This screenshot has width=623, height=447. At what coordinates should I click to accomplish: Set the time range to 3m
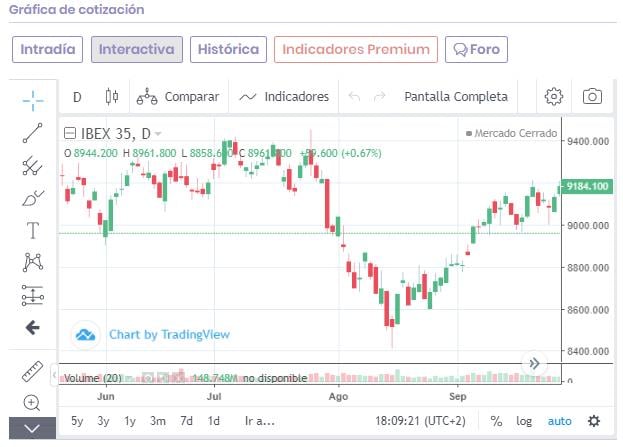point(158,421)
